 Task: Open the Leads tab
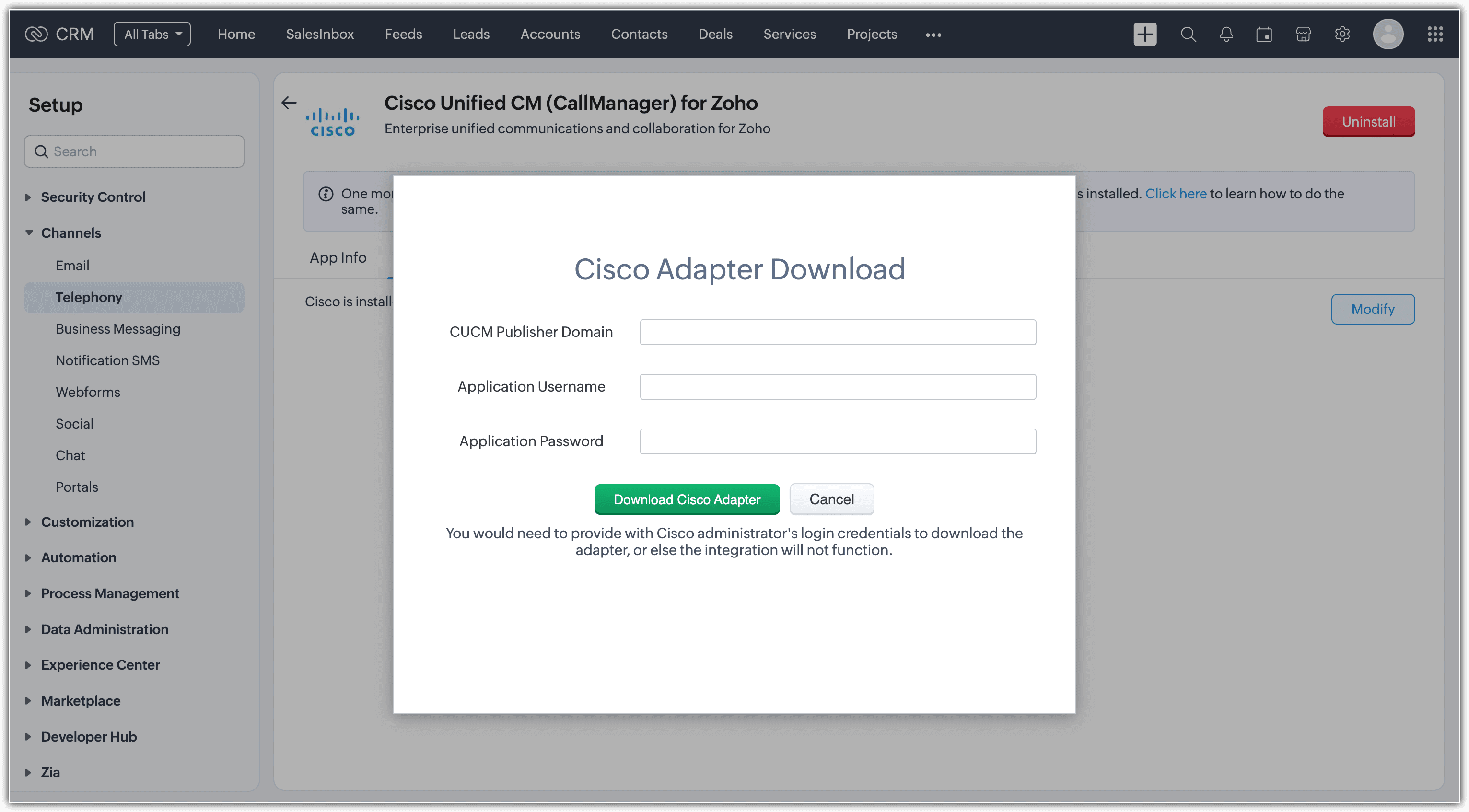point(470,34)
